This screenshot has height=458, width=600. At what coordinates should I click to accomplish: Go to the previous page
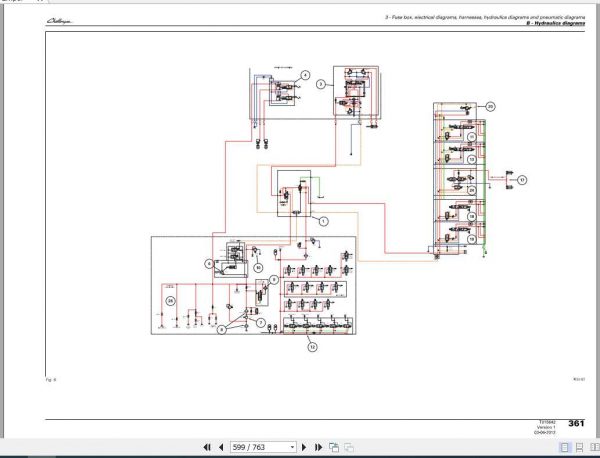tap(221, 447)
